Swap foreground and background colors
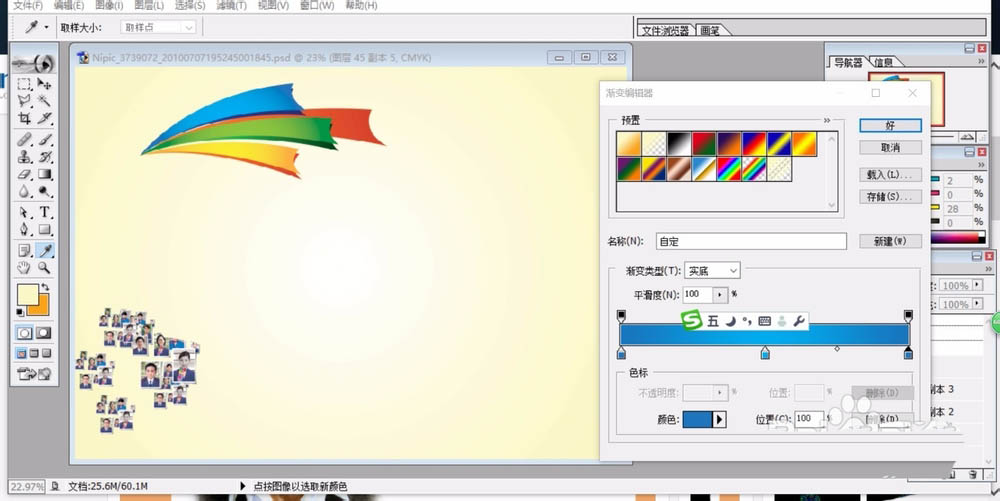Image resolution: width=1000 pixels, height=501 pixels. [45, 287]
